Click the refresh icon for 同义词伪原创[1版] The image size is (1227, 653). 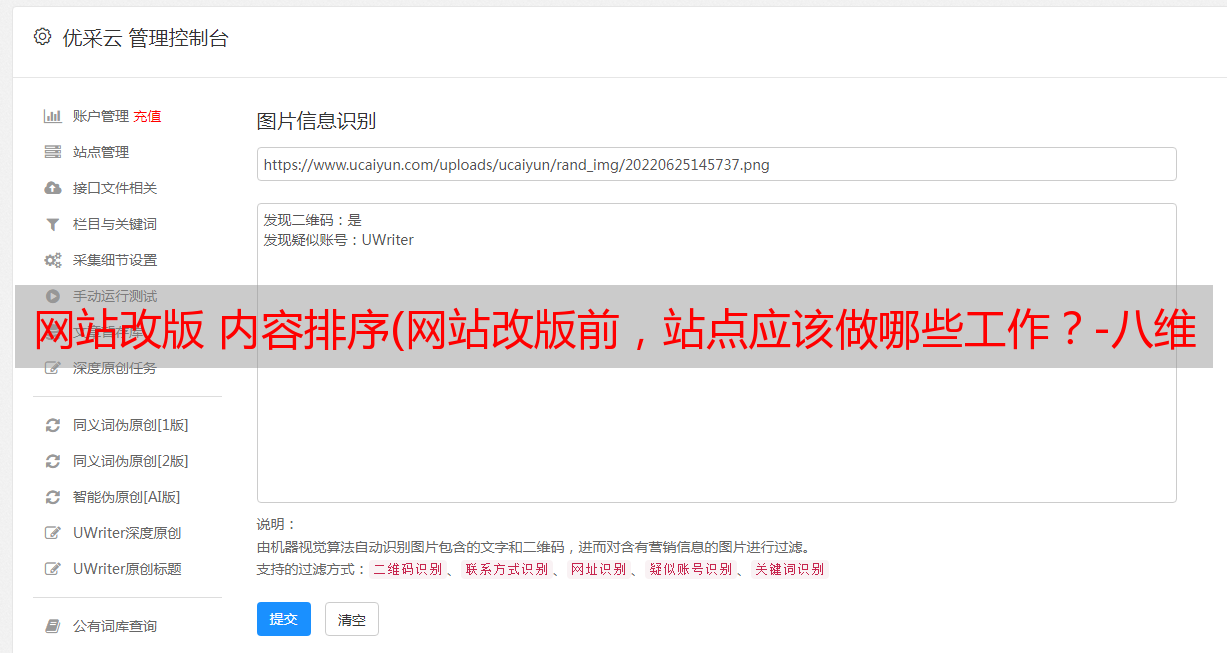(53, 425)
